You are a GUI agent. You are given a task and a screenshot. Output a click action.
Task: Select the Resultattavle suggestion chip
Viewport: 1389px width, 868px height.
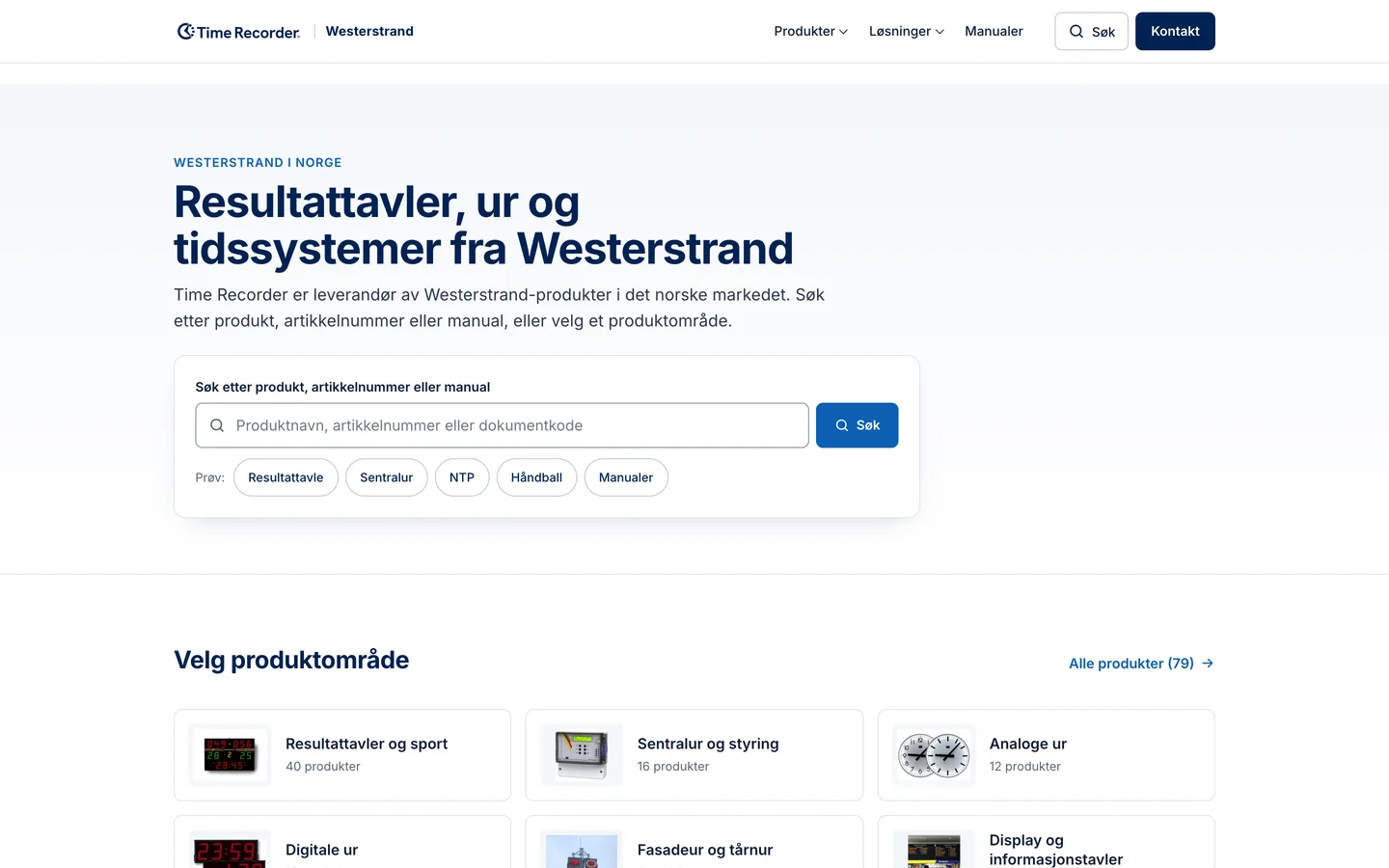[x=286, y=477]
